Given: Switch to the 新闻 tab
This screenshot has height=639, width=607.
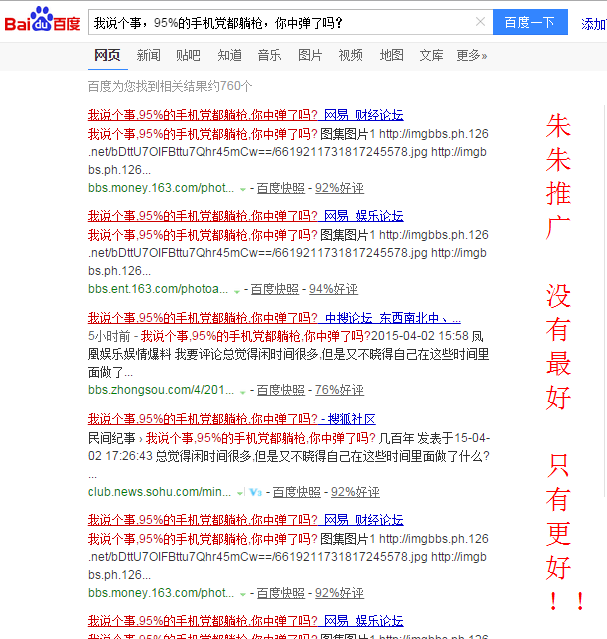Looking at the screenshot, I should coord(148,55).
